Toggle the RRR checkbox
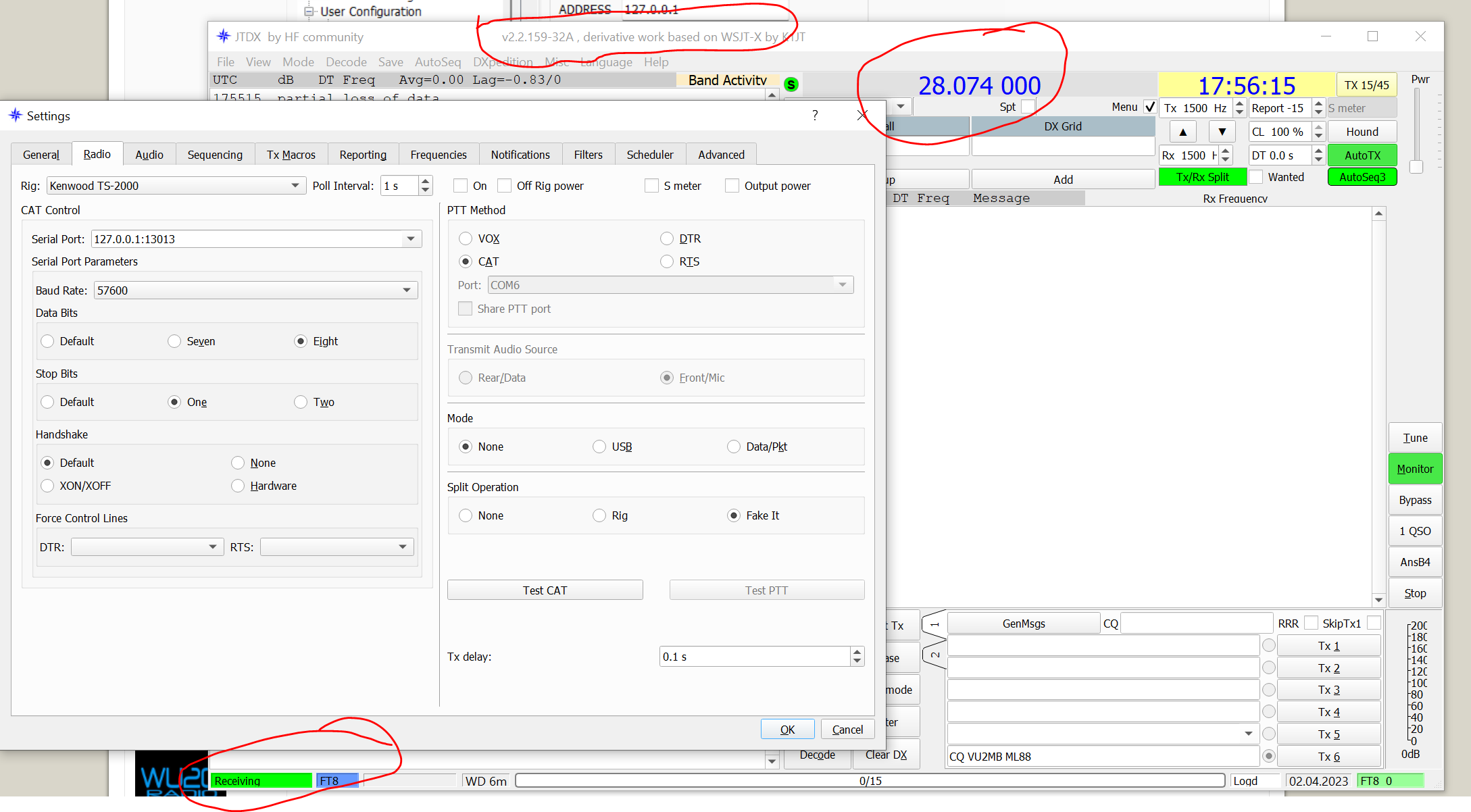Viewport: 1471px width, 812px height. tap(1311, 623)
